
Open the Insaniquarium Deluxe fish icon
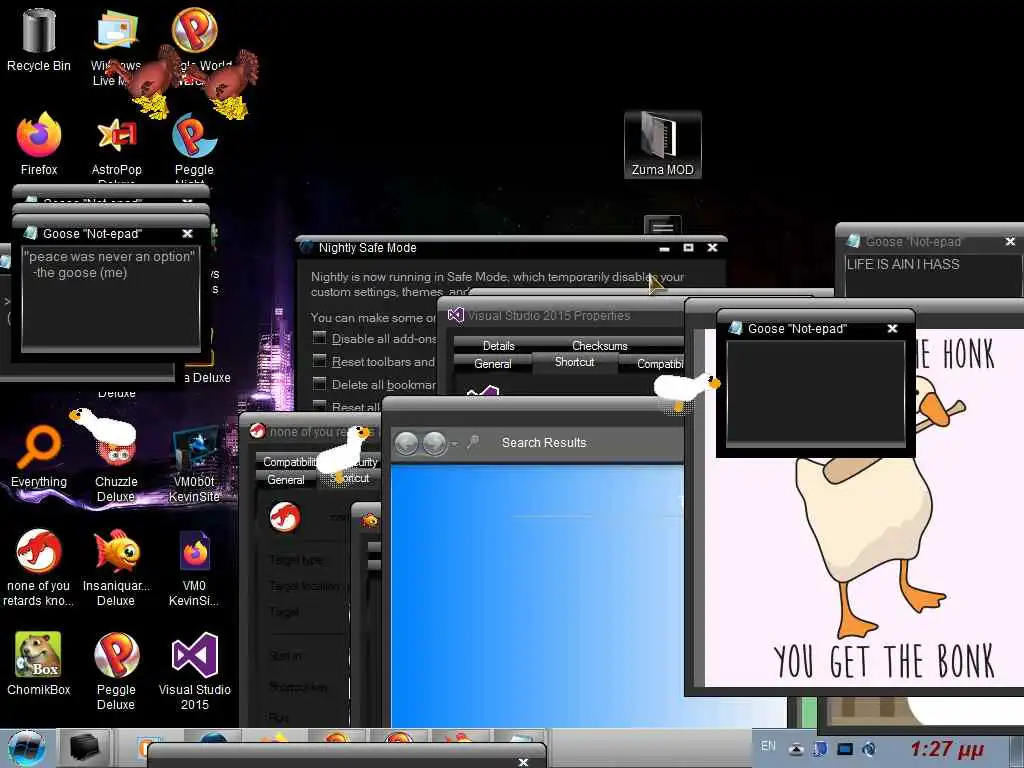pos(116,567)
